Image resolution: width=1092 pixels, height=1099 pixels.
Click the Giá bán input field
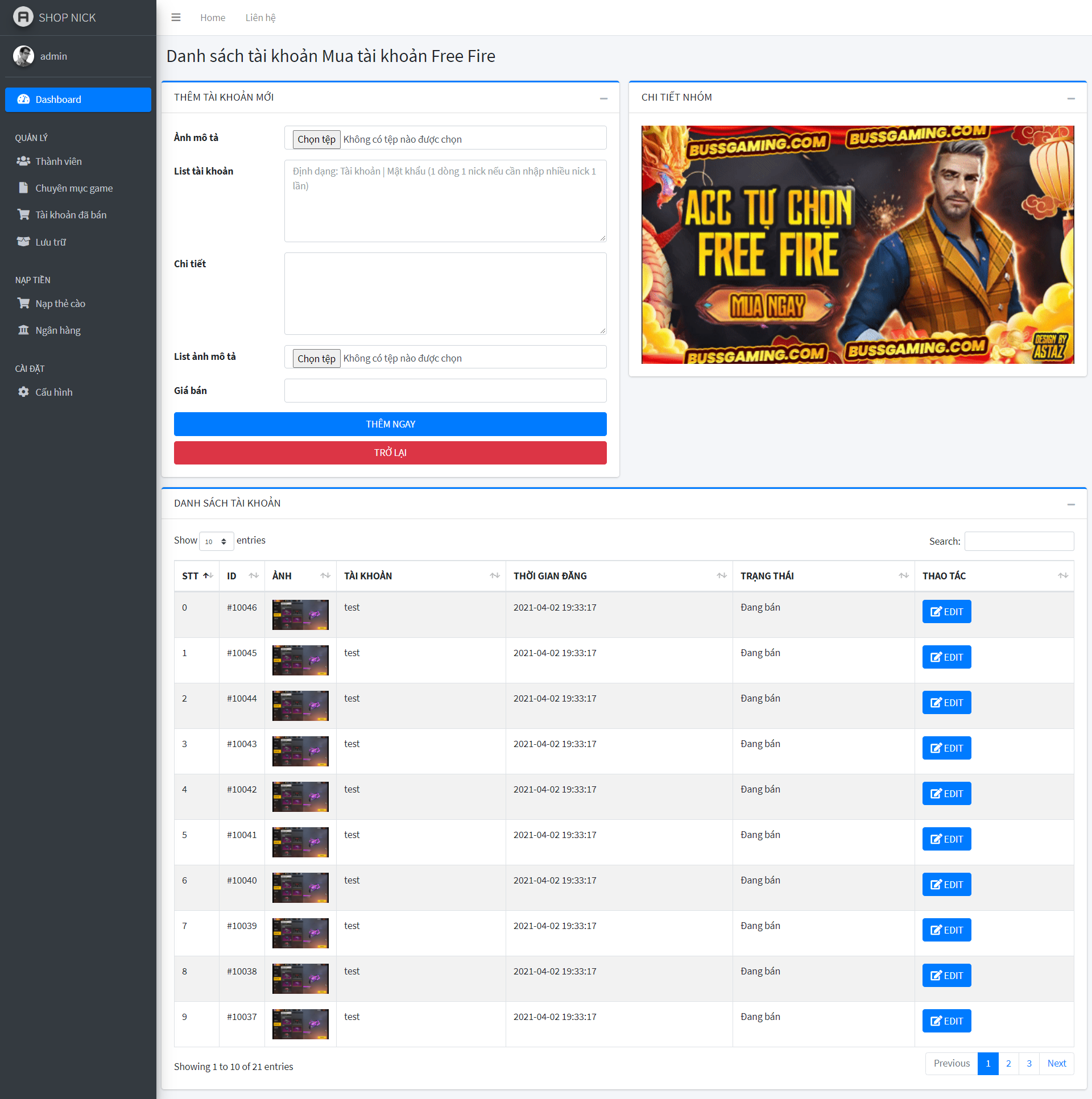(445, 391)
